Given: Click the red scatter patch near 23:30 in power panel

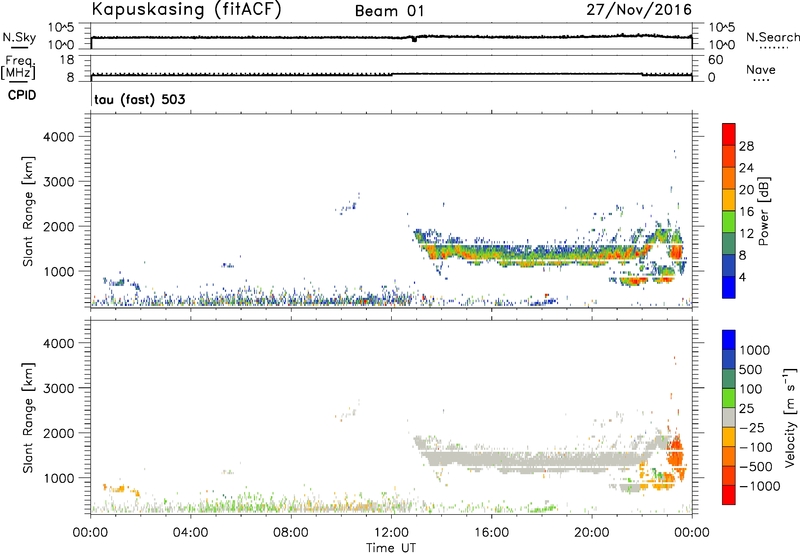Looking at the screenshot, I should point(678,251).
